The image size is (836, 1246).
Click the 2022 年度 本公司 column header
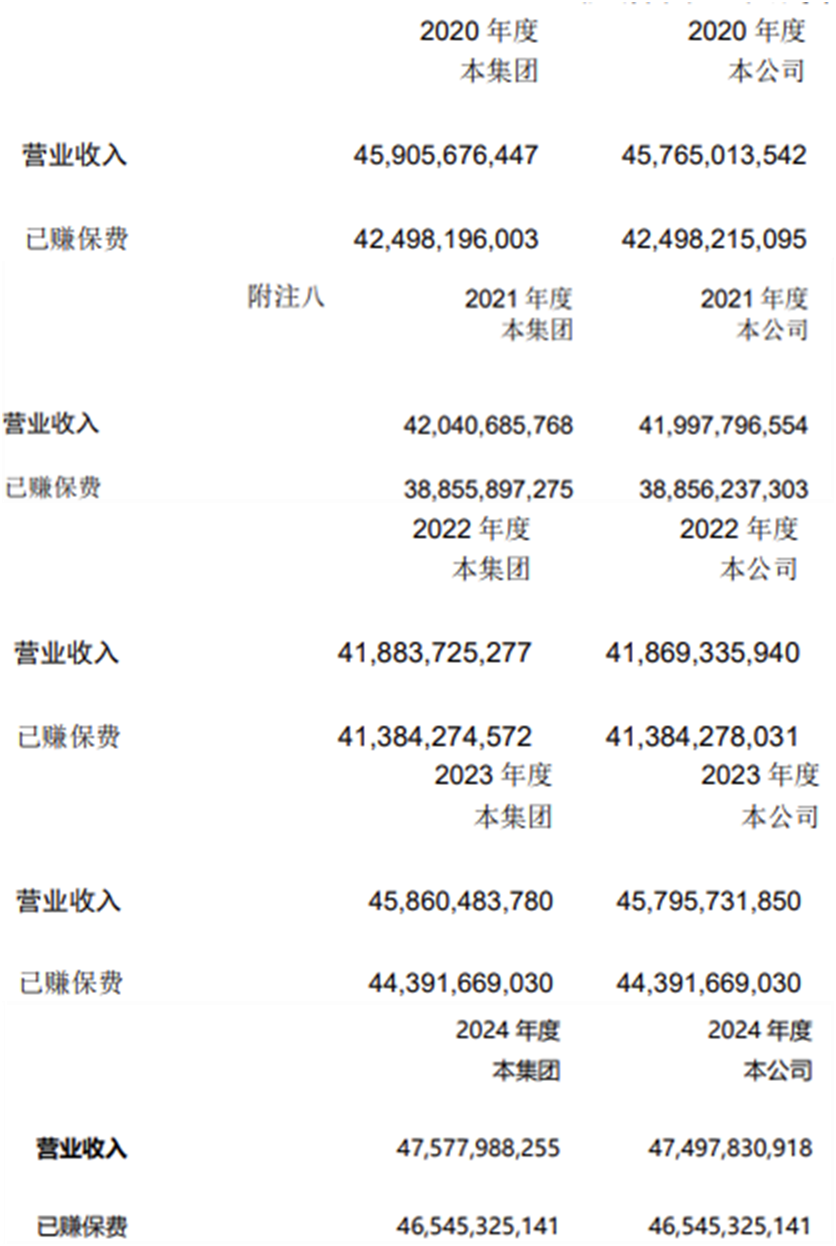pos(739,548)
